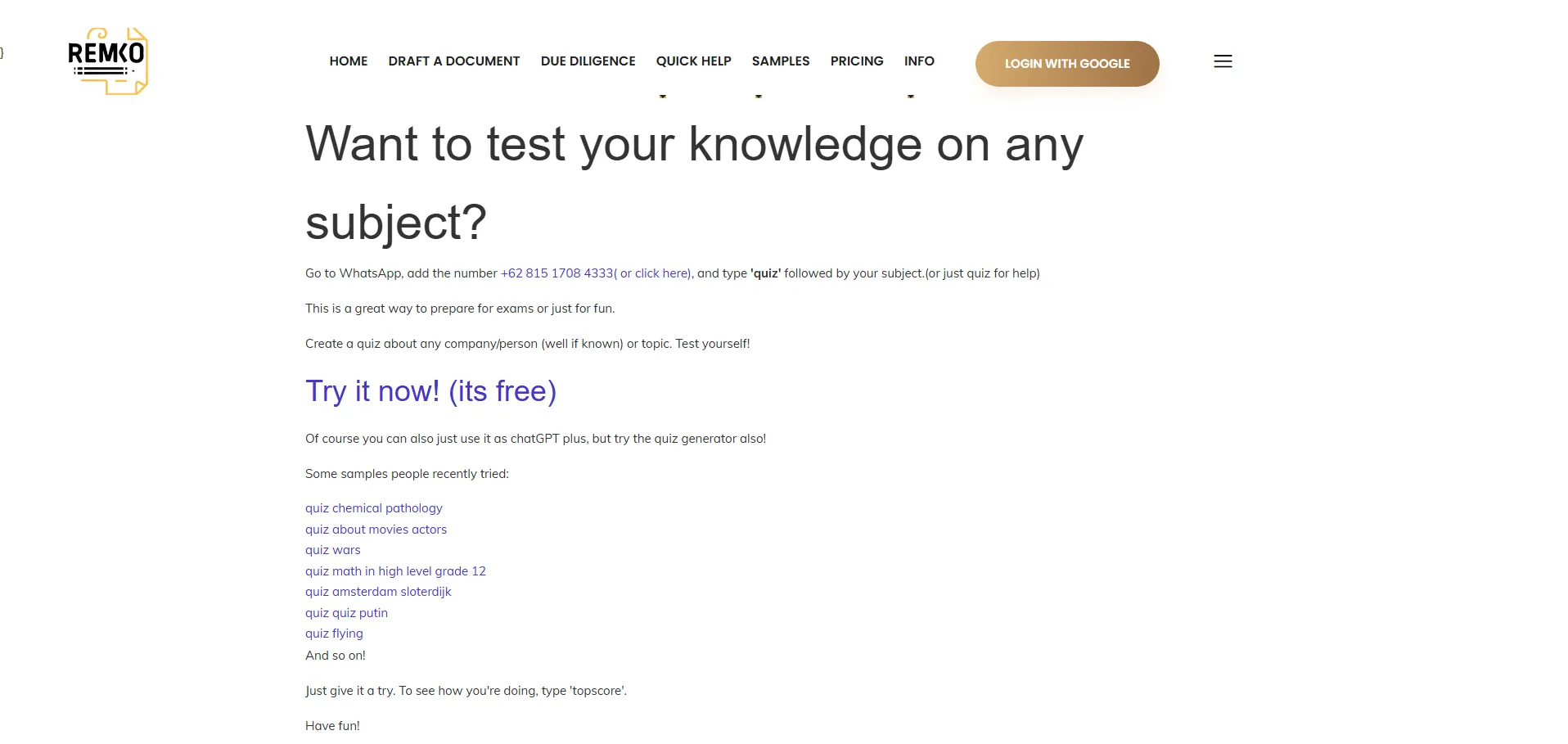Follow the "Try it now! (its free)" link
Image resolution: width=1568 pixels, height=744 pixels.
[430, 391]
